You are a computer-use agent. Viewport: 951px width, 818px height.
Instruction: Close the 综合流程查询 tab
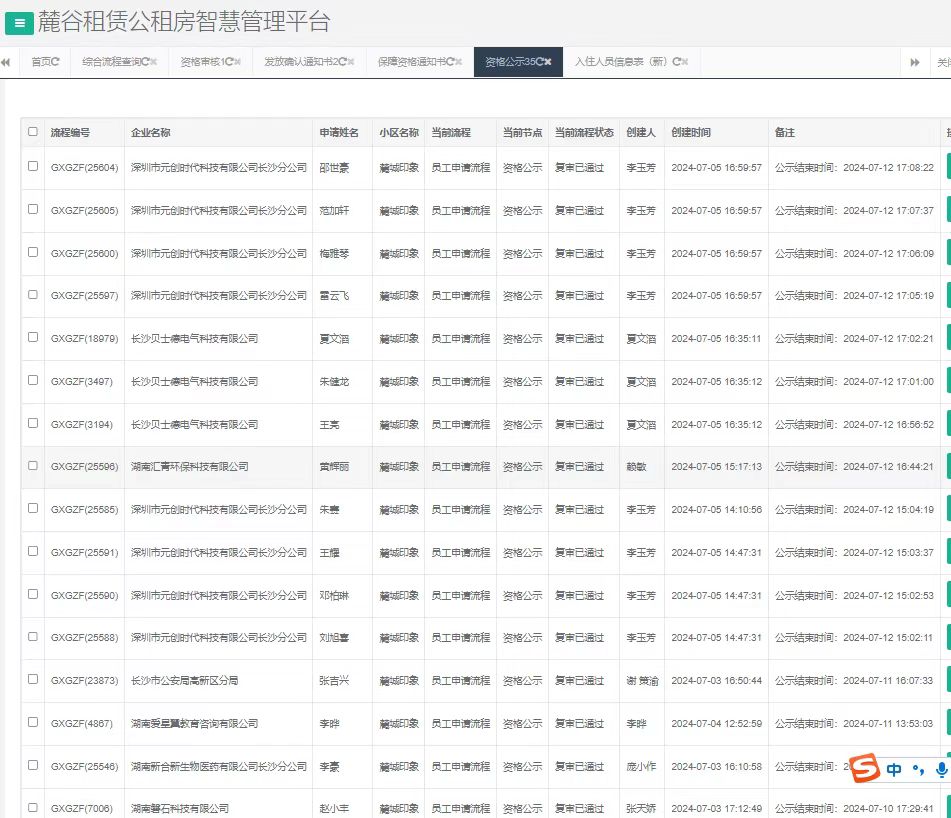coord(155,62)
